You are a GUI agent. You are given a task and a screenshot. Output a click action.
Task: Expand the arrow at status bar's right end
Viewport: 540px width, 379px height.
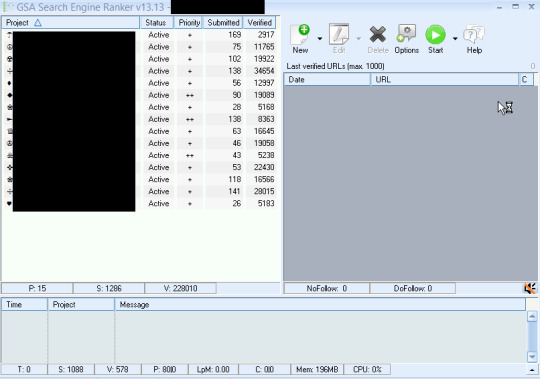(x=532, y=370)
